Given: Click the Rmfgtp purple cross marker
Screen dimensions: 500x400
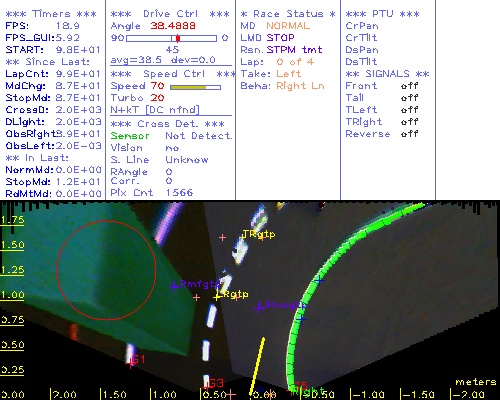Looking at the screenshot, I should [x=174, y=286].
